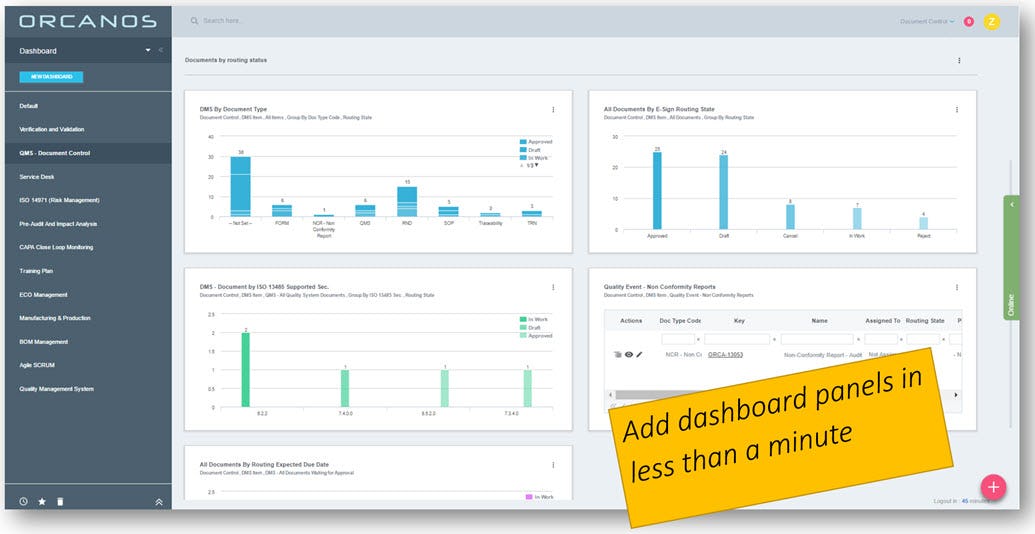Click the clock history icon in sidebar footer
The height and width of the screenshot is (534, 1035).
point(23,502)
